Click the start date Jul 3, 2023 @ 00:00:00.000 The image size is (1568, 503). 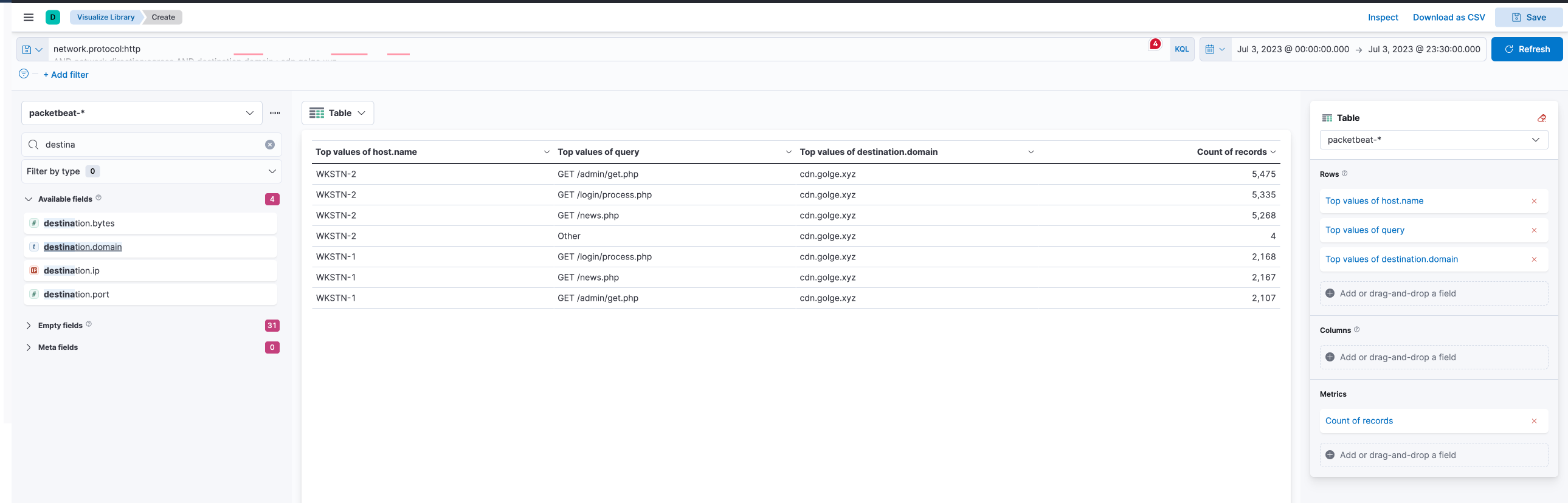point(1293,49)
